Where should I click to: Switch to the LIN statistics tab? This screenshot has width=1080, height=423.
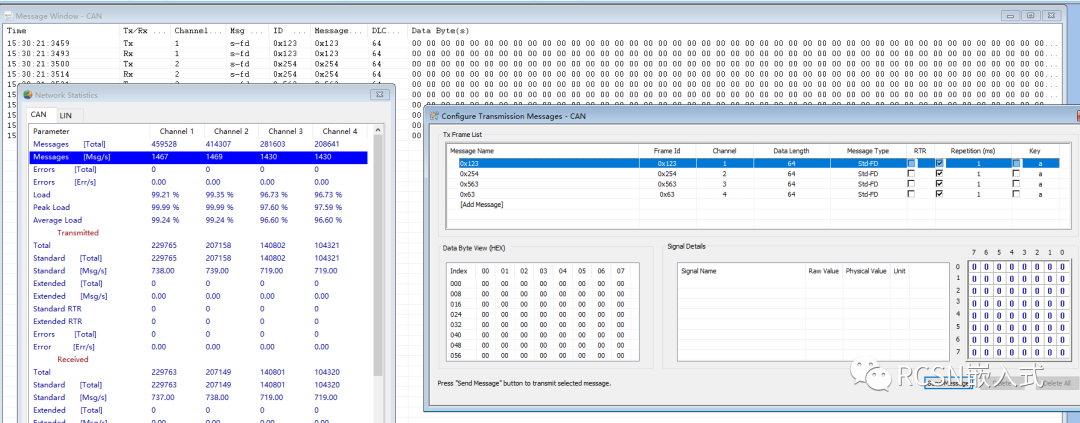pyautogui.click(x=65, y=116)
